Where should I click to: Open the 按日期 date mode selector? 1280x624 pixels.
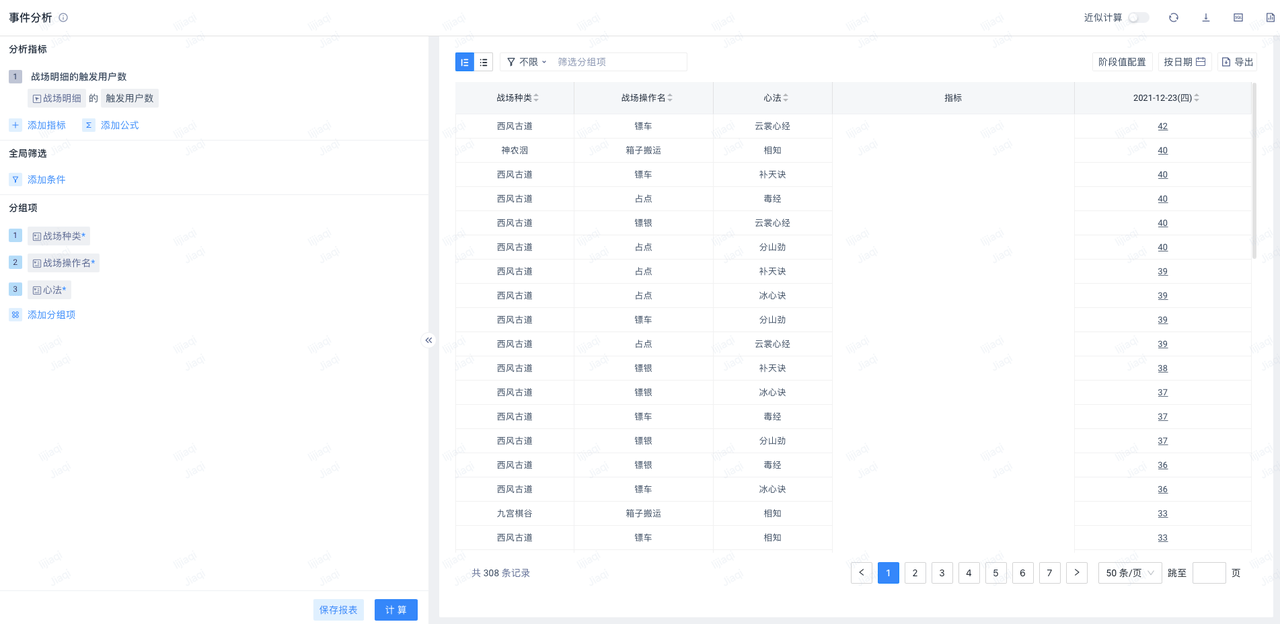tap(1184, 62)
